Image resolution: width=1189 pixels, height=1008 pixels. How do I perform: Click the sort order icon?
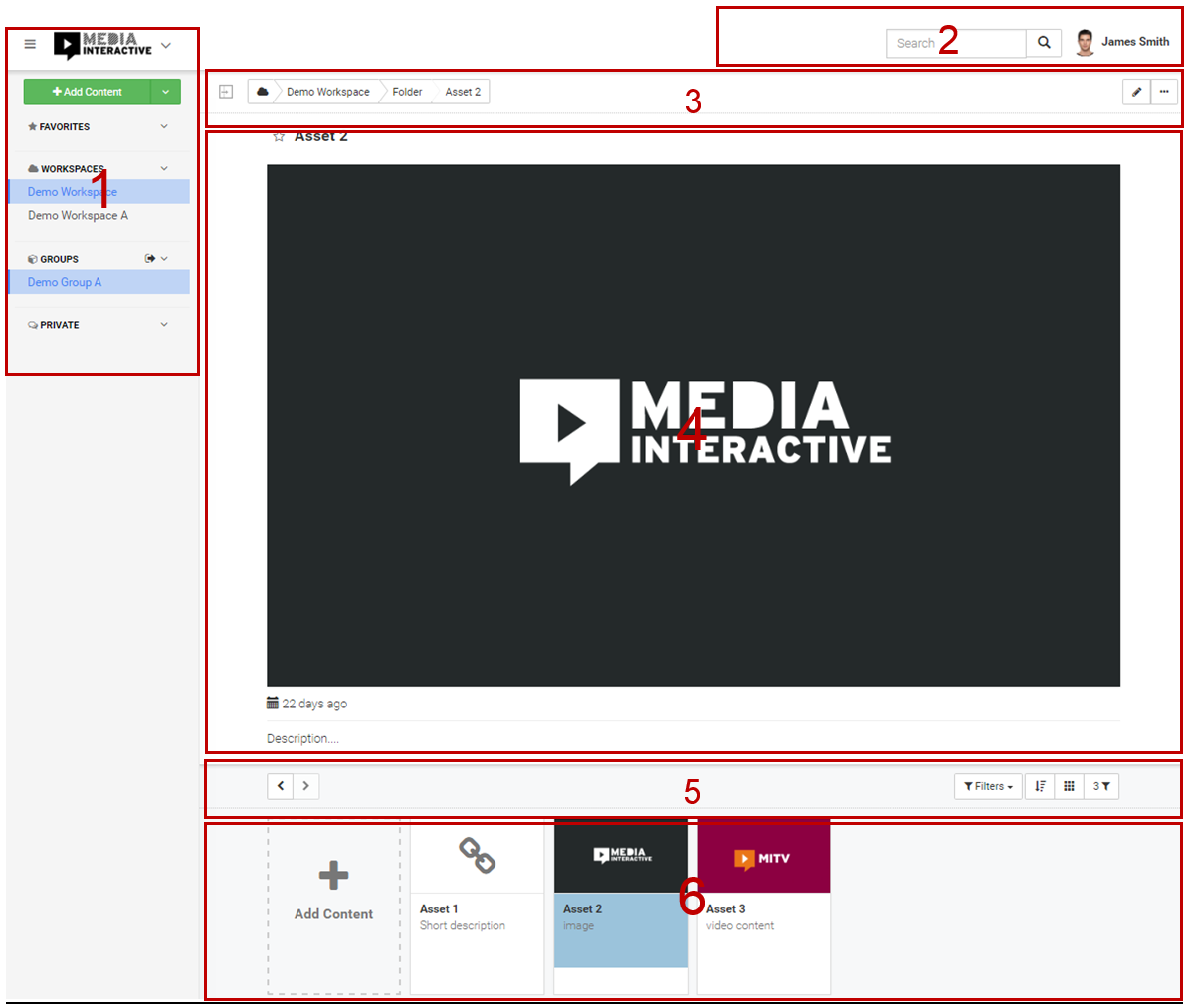pos(1040,786)
